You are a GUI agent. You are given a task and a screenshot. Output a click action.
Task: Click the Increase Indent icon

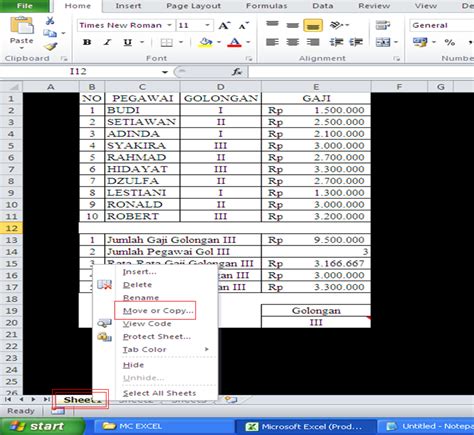[x=356, y=42]
